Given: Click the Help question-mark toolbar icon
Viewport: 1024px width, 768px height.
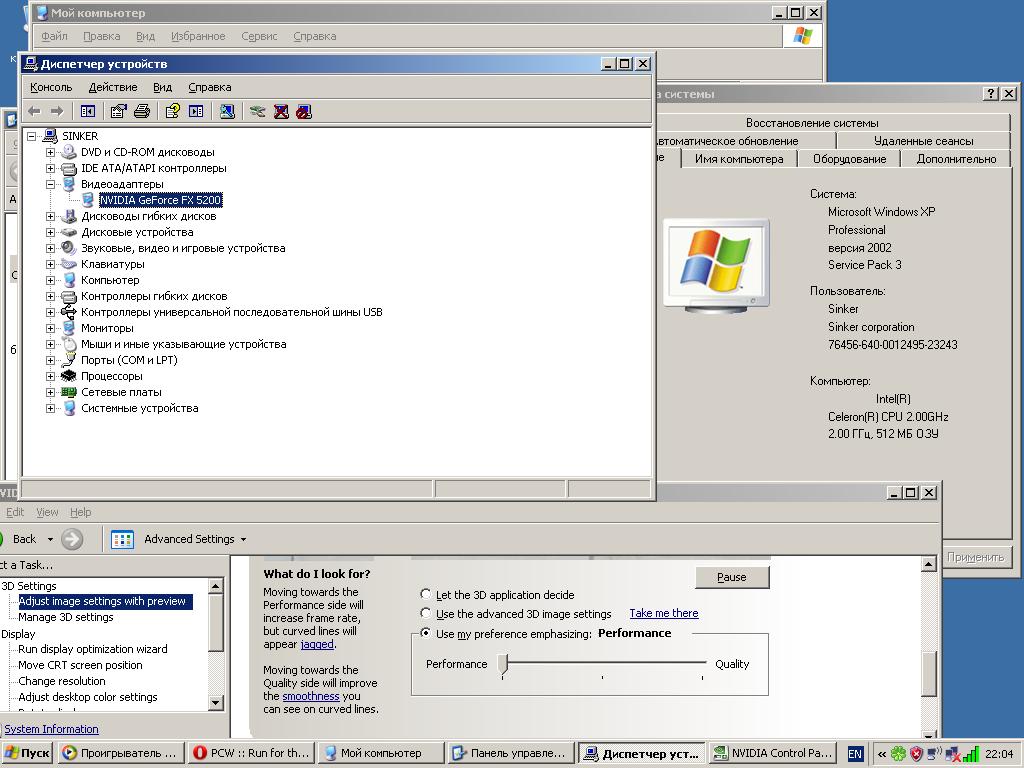Looking at the screenshot, I should pos(172,112).
